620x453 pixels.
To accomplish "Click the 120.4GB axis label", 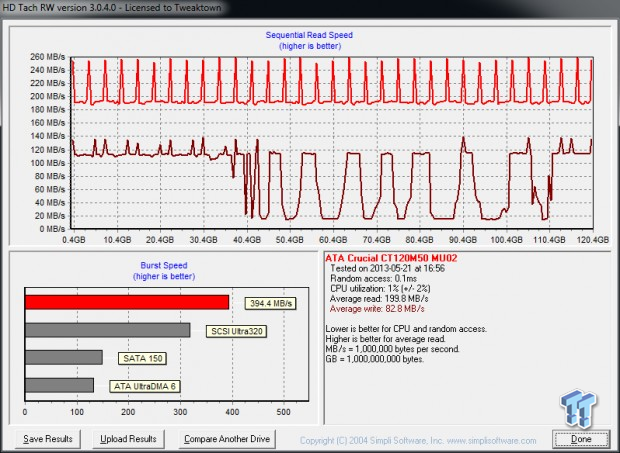I will coord(593,240).
